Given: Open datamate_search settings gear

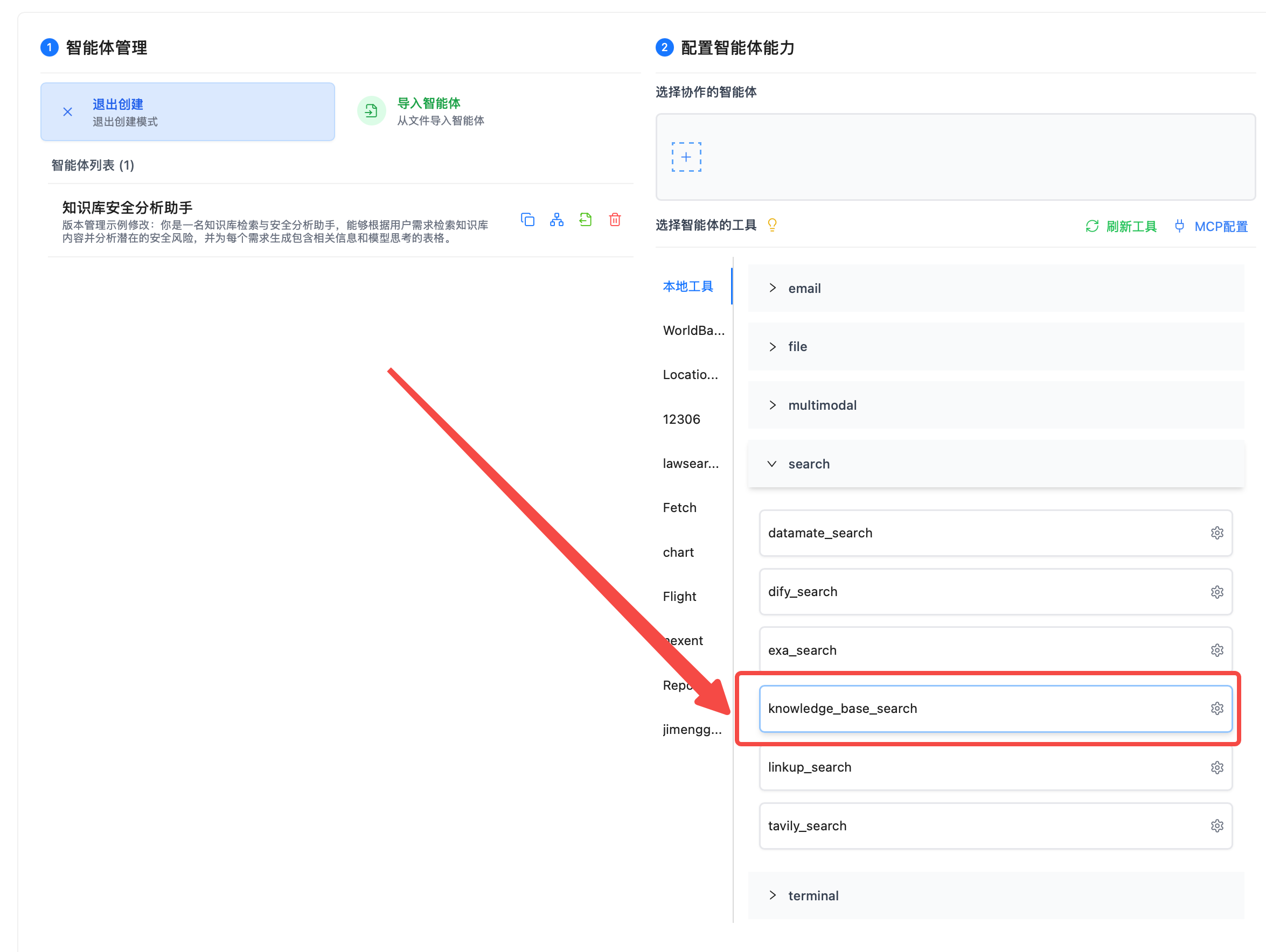Looking at the screenshot, I should point(1217,533).
